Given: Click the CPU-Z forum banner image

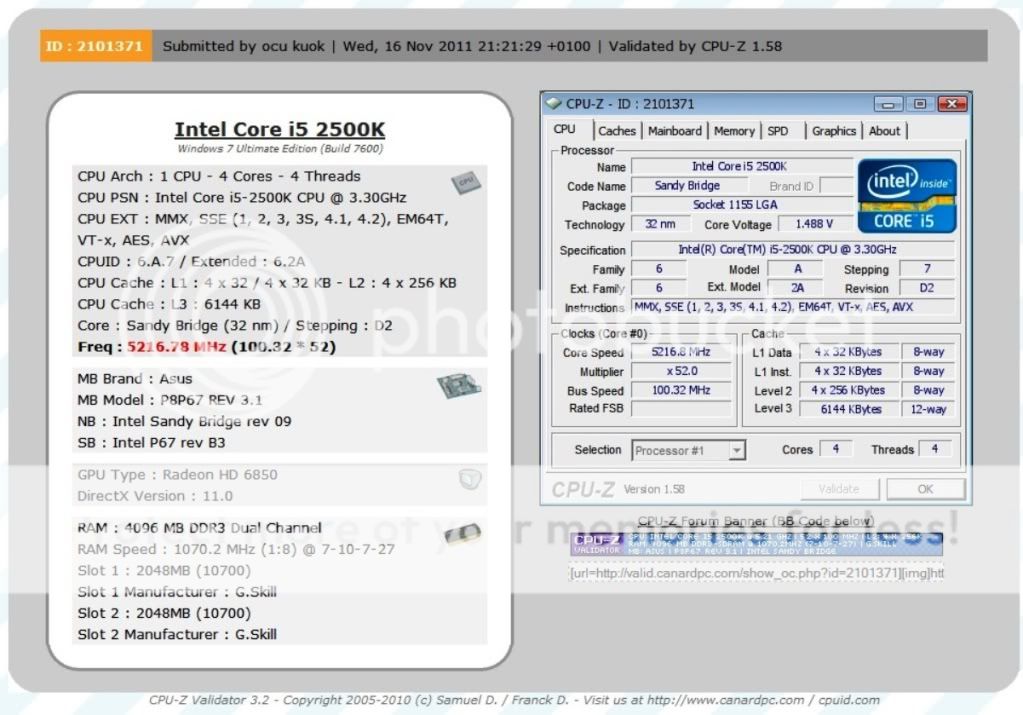Looking at the screenshot, I should click(x=756, y=543).
